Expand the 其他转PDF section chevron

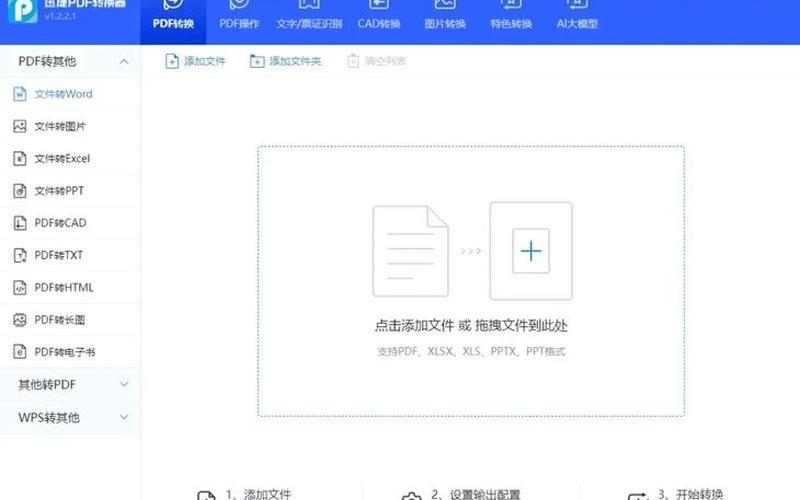124,384
